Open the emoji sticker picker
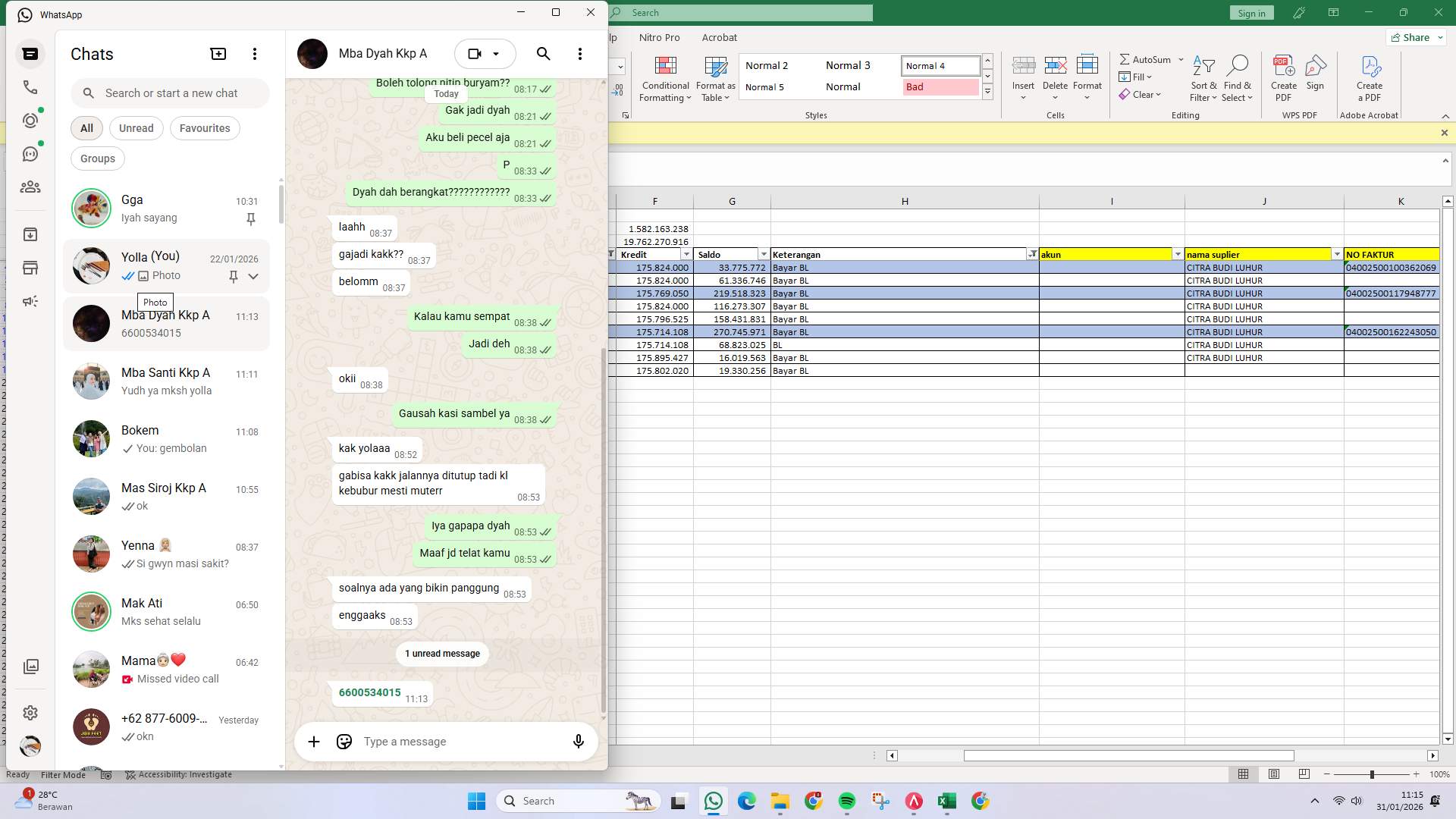 pyautogui.click(x=344, y=741)
